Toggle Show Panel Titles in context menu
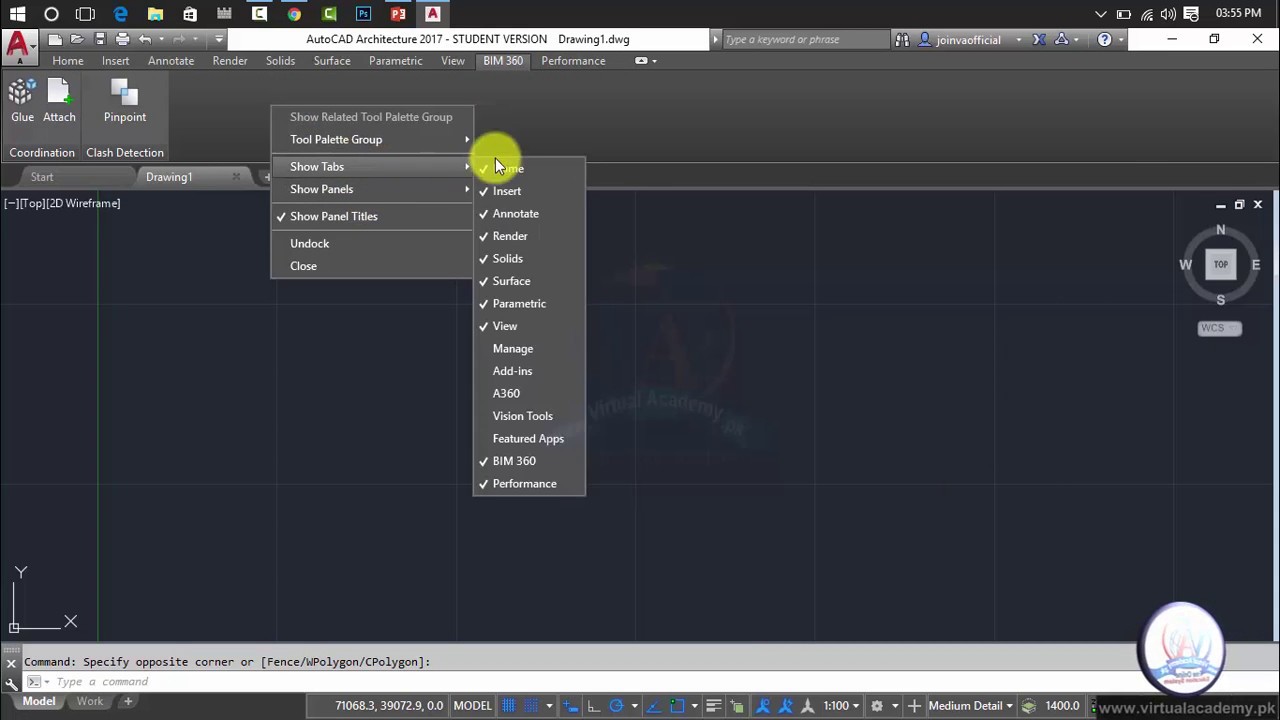1280x720 pixels. tap(372, 216)
